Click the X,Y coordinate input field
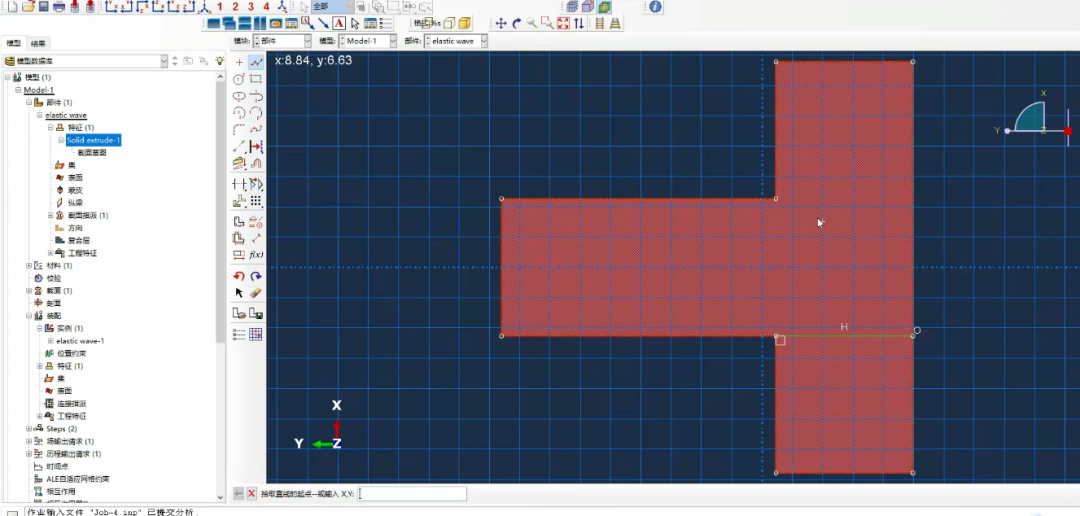The width and height of the screenshot is (1080, 516). (412, 493)
